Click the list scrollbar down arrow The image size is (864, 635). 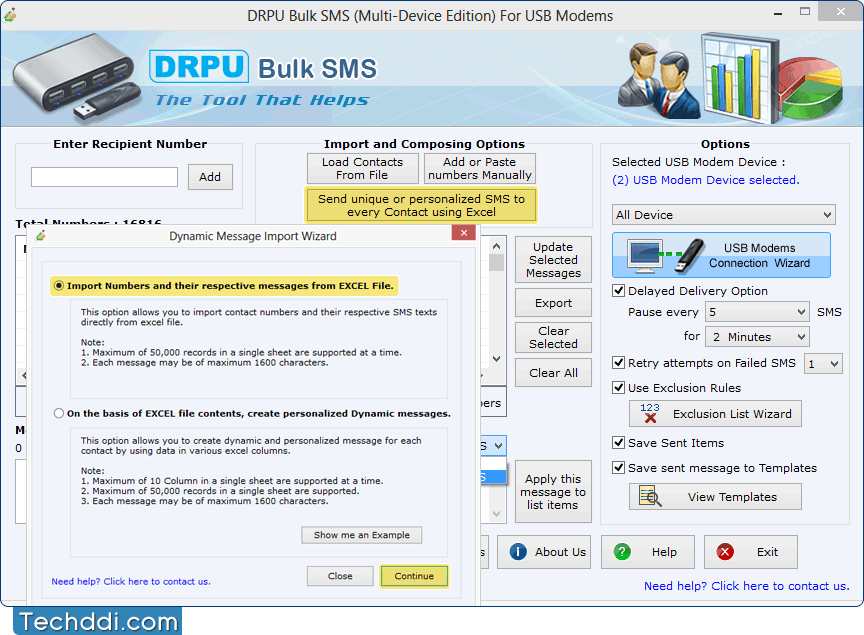tap(496, 359)
